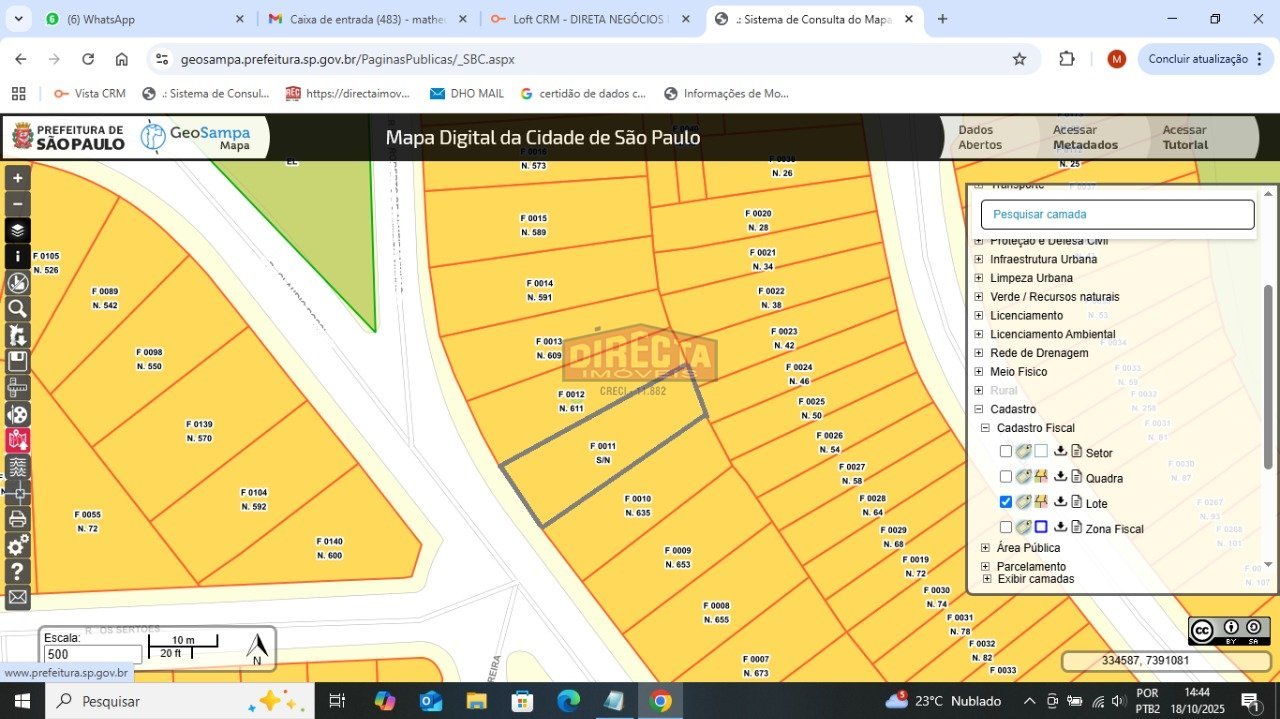
Task: Click the information tool icon
Action: click(x=18, y=256)
